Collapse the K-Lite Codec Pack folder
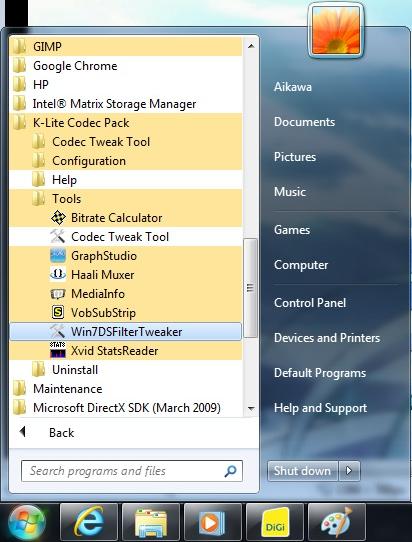412x542 pixels. (x=126, y=123)
